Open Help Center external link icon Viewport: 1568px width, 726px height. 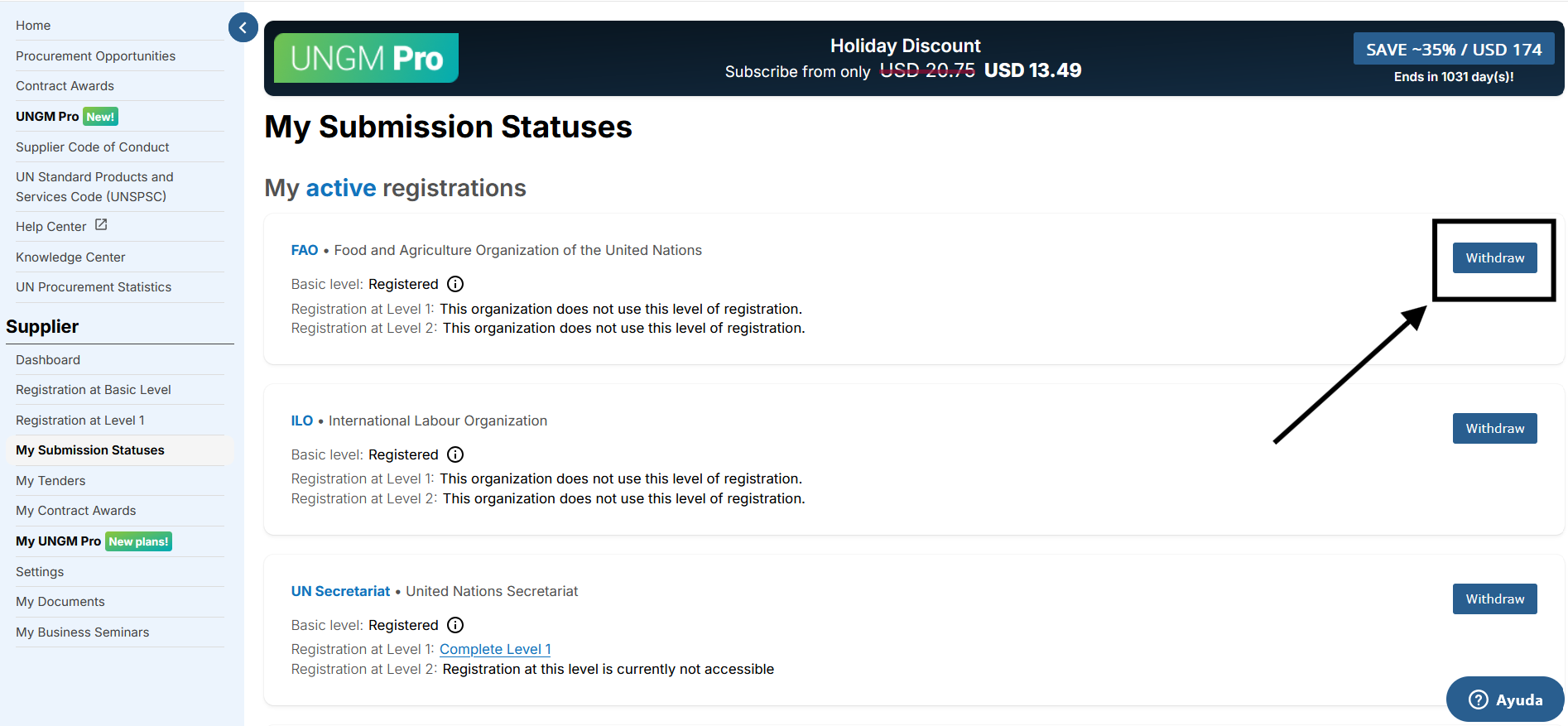click(101, 225)
